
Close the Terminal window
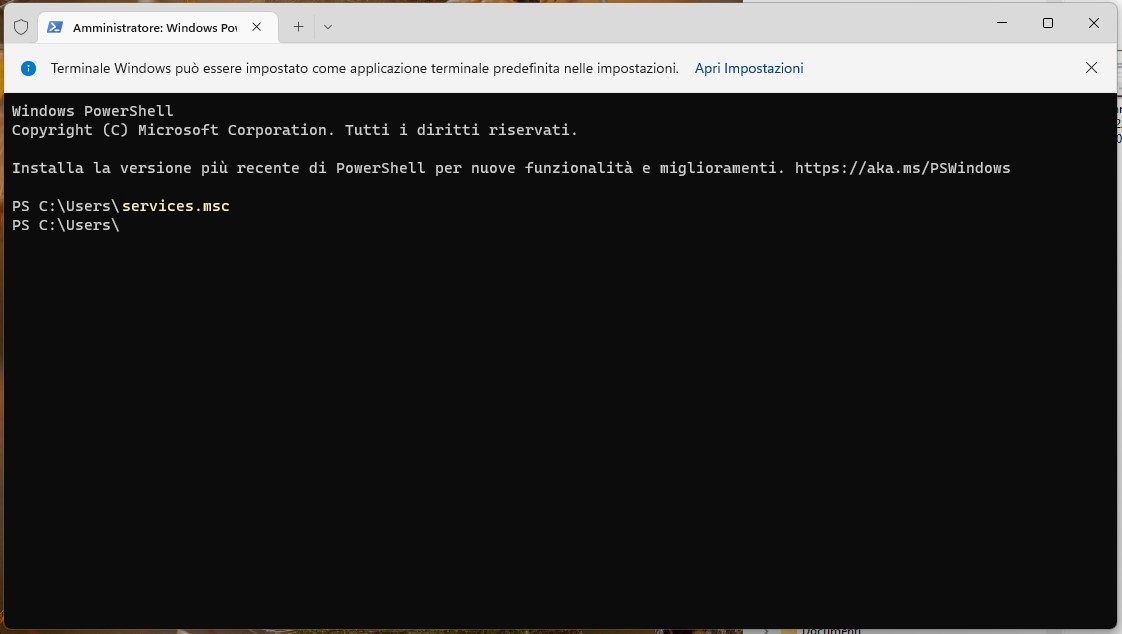(1093, 23)
